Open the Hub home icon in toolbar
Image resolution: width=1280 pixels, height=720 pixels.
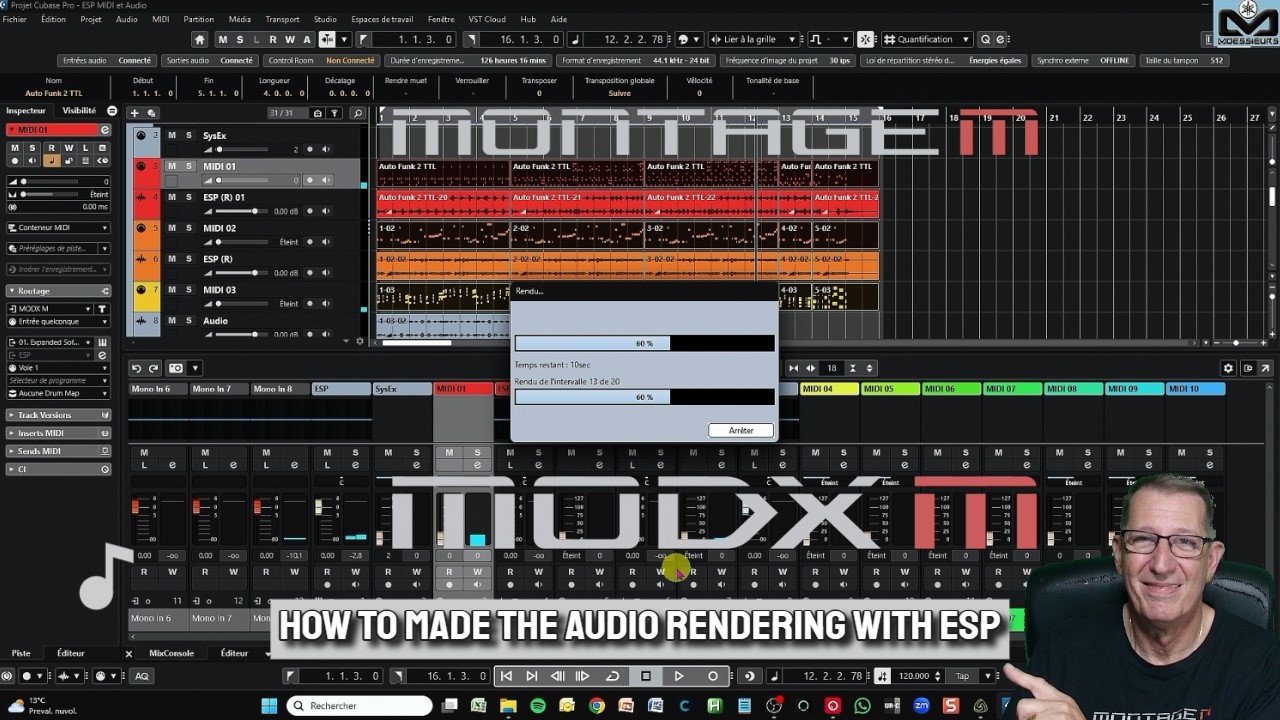coord(199,39)
